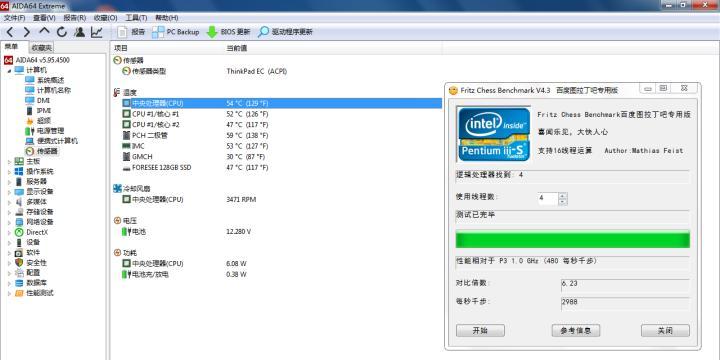
Task: Click the green progress bar in Fritz
Action: click(x=573, y=240)
